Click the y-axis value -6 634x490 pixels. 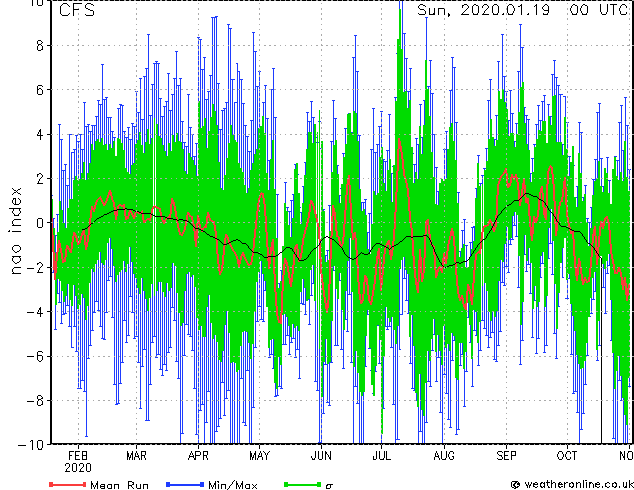pyautogui.click(x=35, y=356)
